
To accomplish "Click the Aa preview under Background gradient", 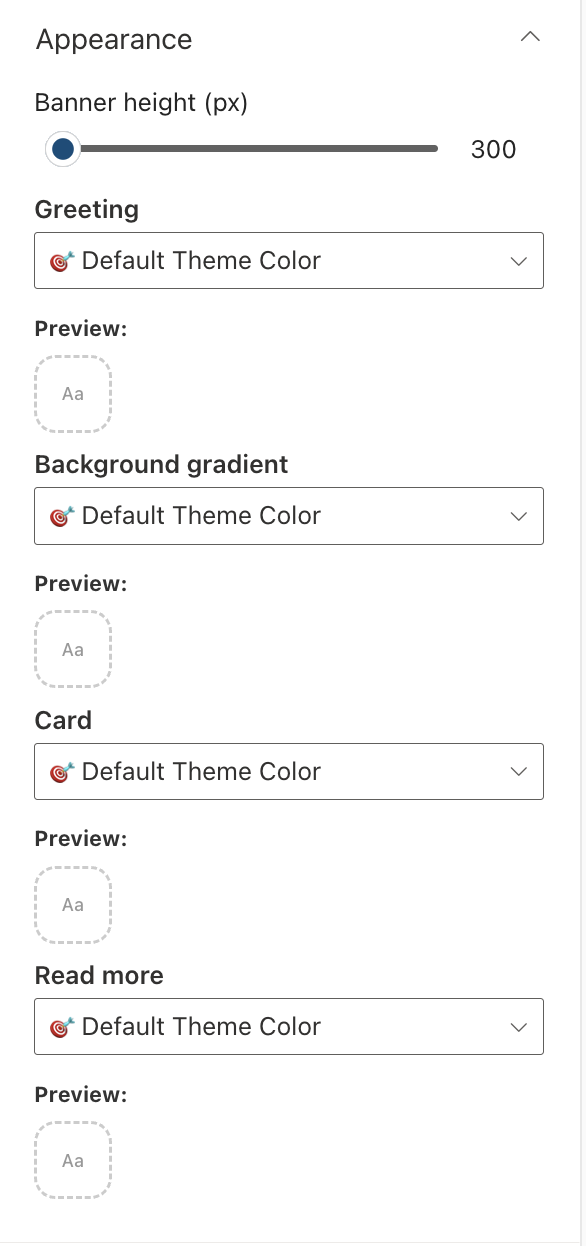I will coord(72,649).
